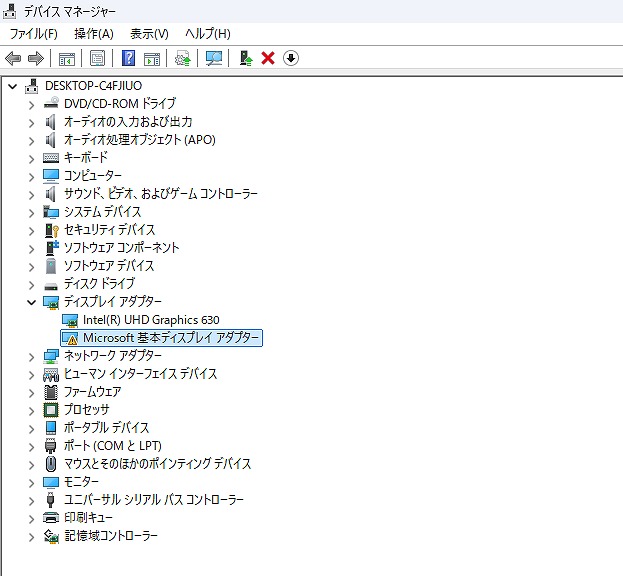This screenshot has width=623, height=576.
Task: Click the green arrow Update driver icon
Action: (x=245, y=58)
